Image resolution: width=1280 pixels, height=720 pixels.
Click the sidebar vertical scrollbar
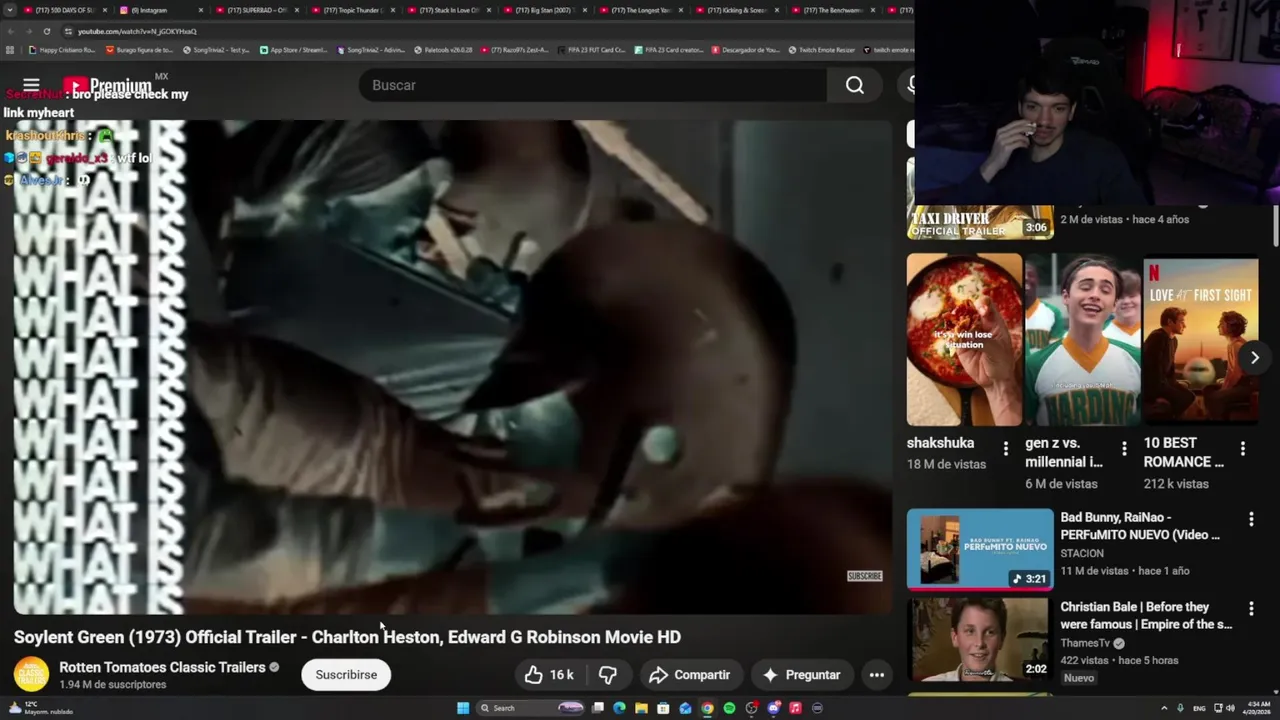pos(1276,225)
